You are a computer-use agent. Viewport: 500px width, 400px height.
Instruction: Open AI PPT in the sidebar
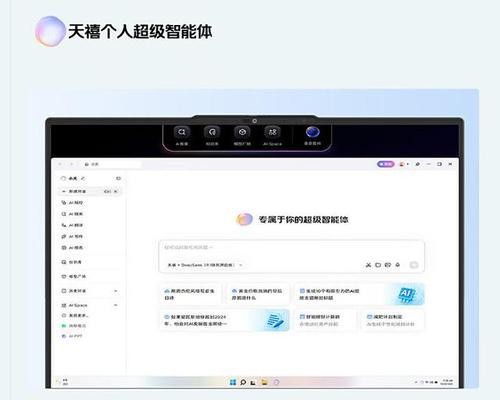72,336
